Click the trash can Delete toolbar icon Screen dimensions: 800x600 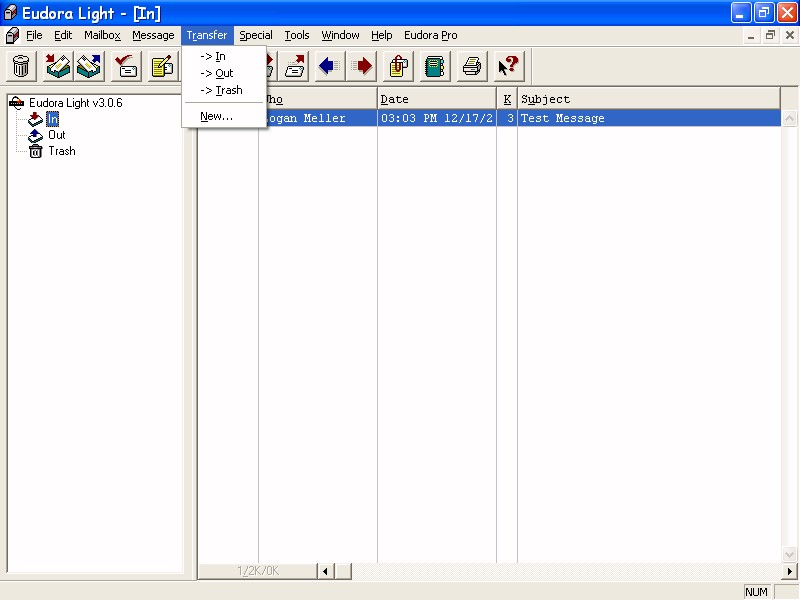[21, 66]
